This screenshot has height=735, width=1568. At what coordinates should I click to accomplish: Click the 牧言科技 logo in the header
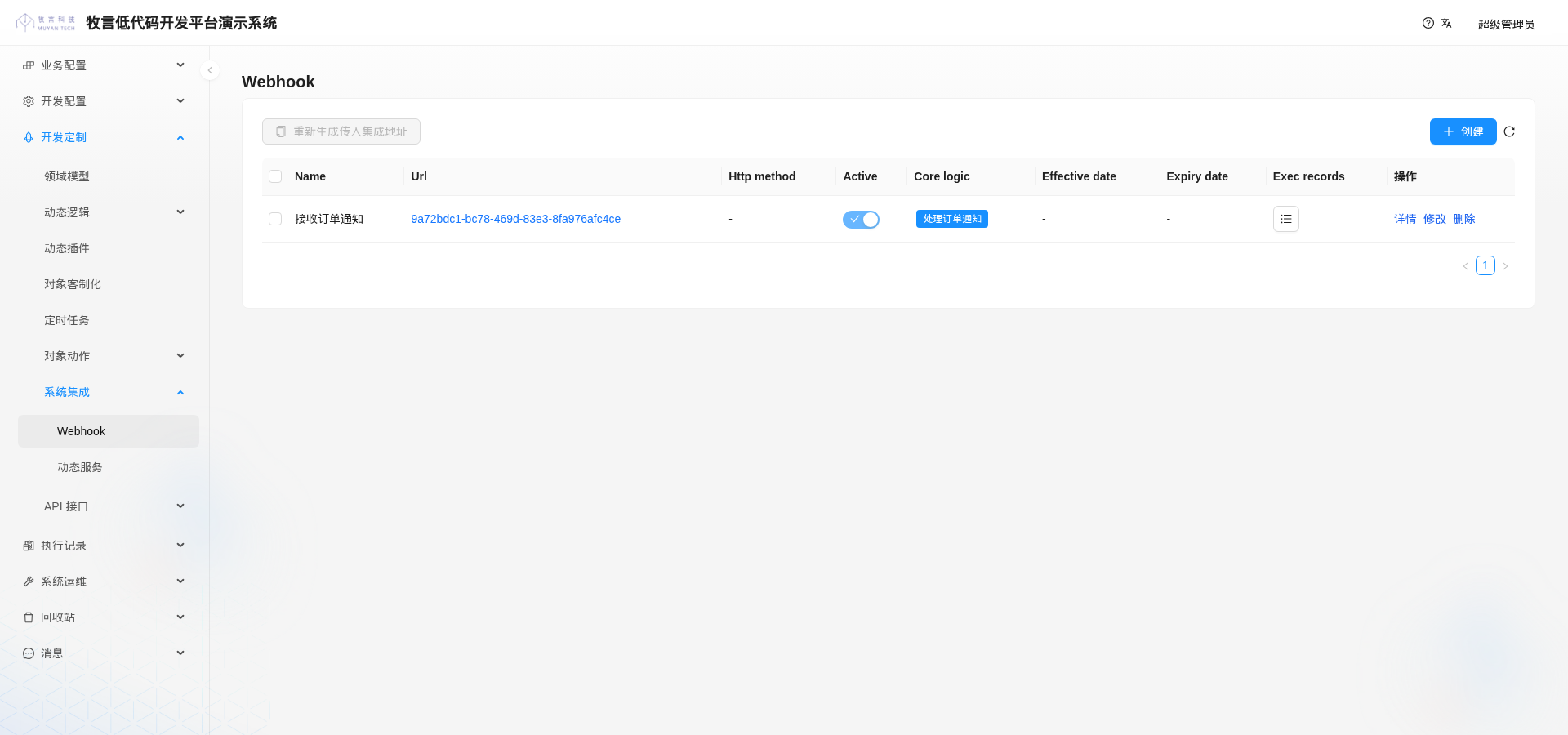46,23
